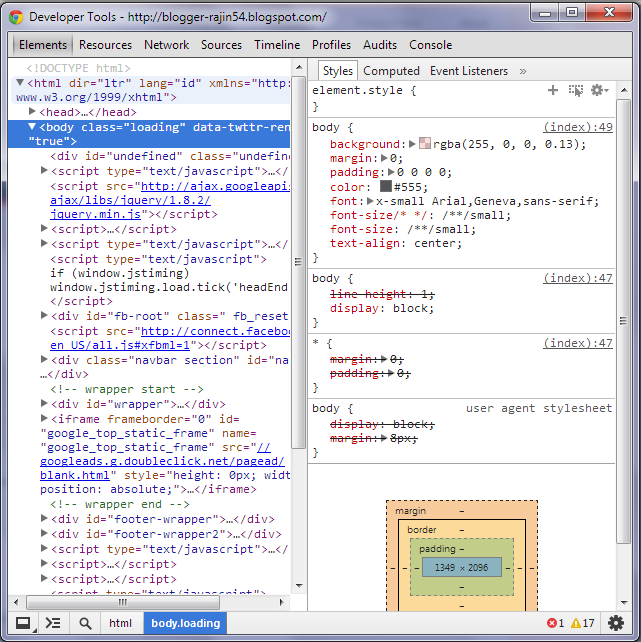Click horizontal scroll right arrow
This screenshot has height=642, width=641.
pyautogui.click(x=282, y=602)
